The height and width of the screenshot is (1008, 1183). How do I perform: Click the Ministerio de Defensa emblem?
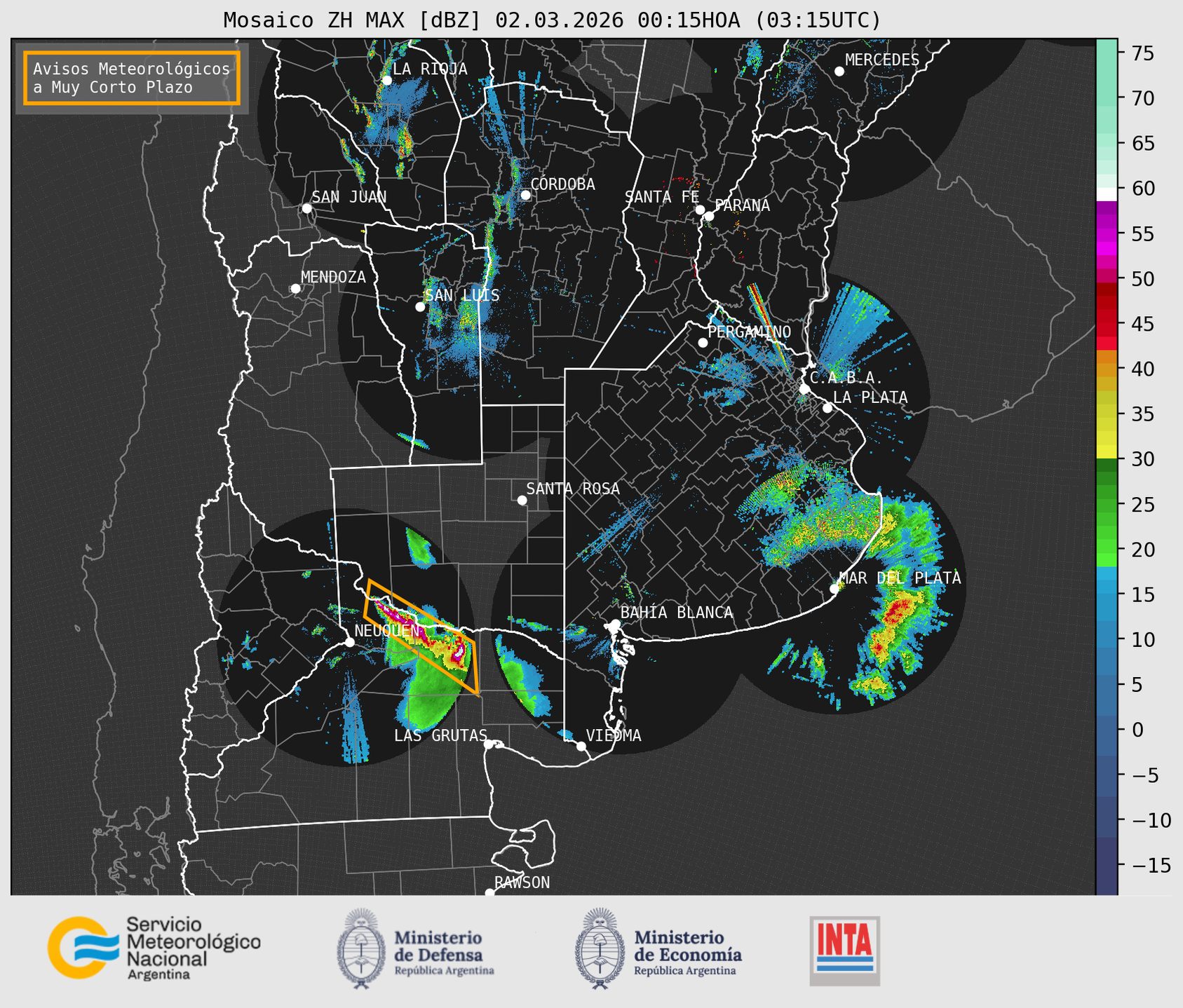[360, 948]
